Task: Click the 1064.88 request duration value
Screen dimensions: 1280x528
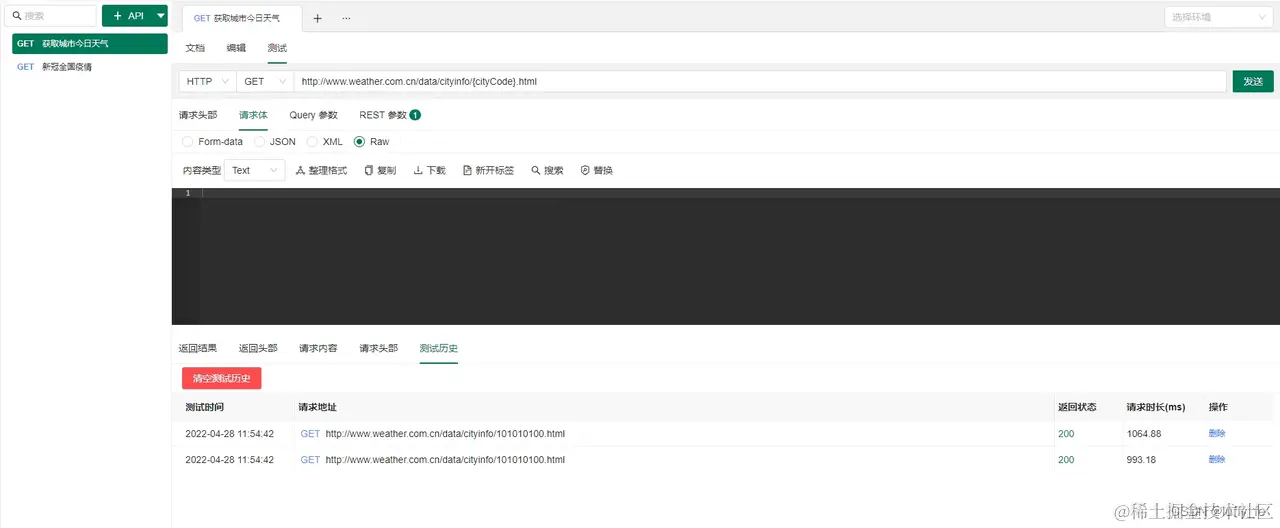Action: click(1144, 433)
